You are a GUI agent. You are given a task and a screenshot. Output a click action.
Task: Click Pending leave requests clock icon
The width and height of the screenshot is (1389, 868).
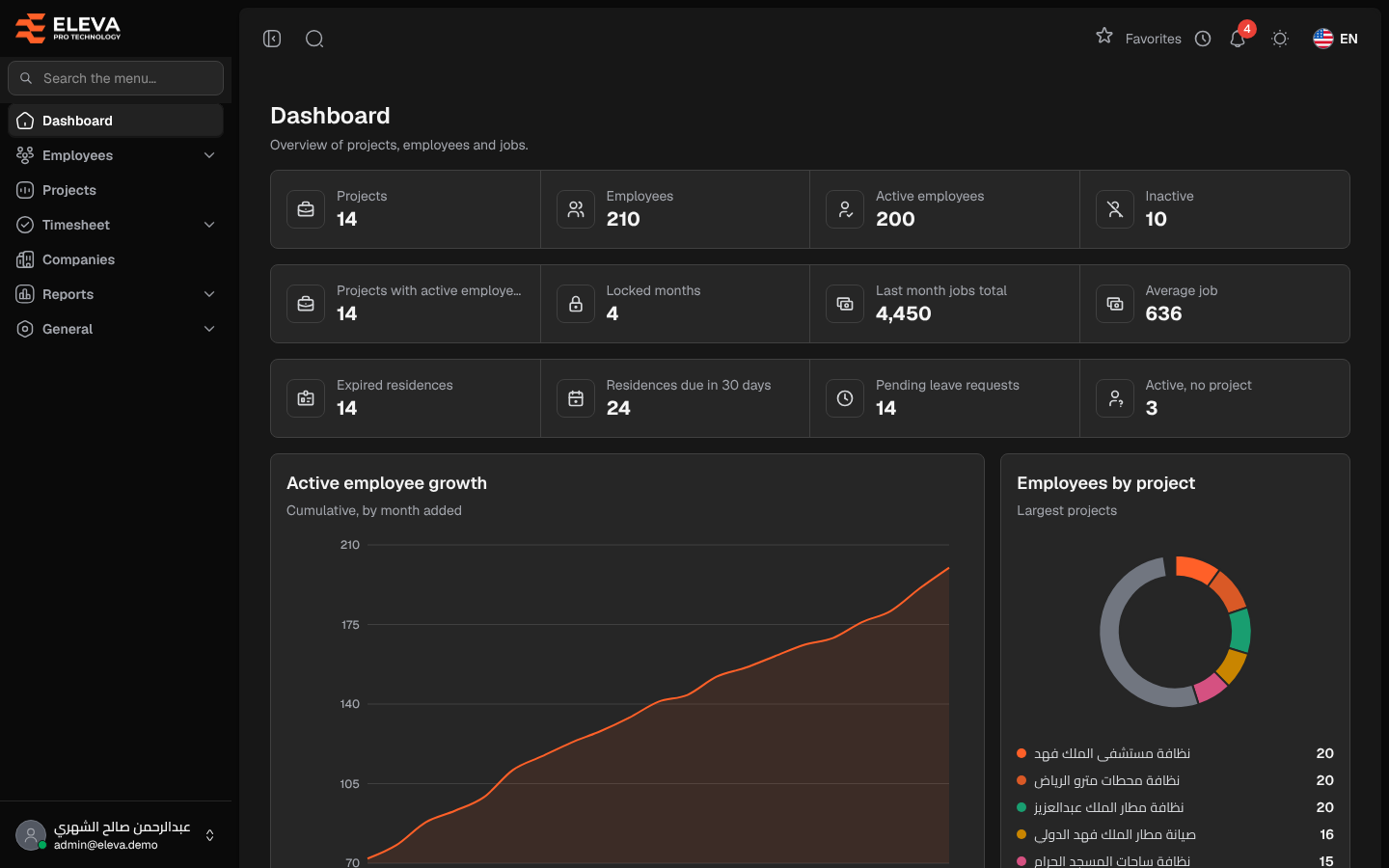point(845,398)
